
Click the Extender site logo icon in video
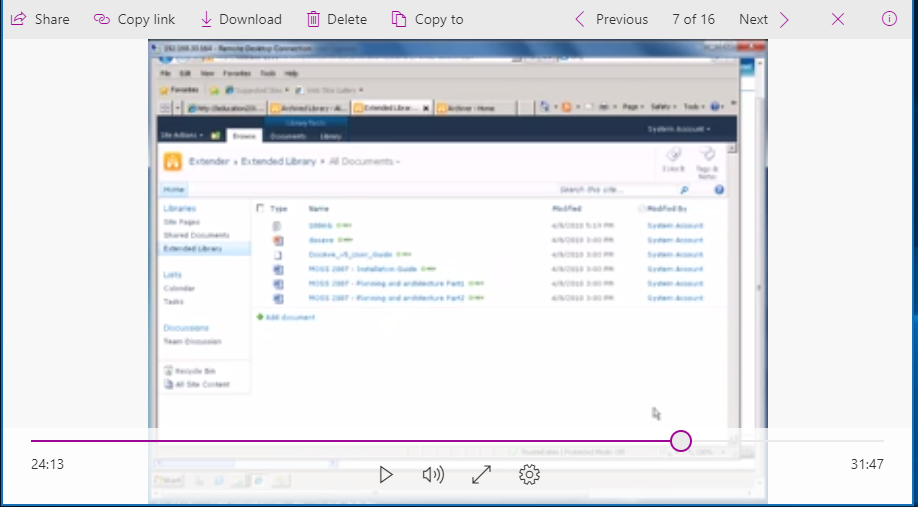(x=173, y=162)
